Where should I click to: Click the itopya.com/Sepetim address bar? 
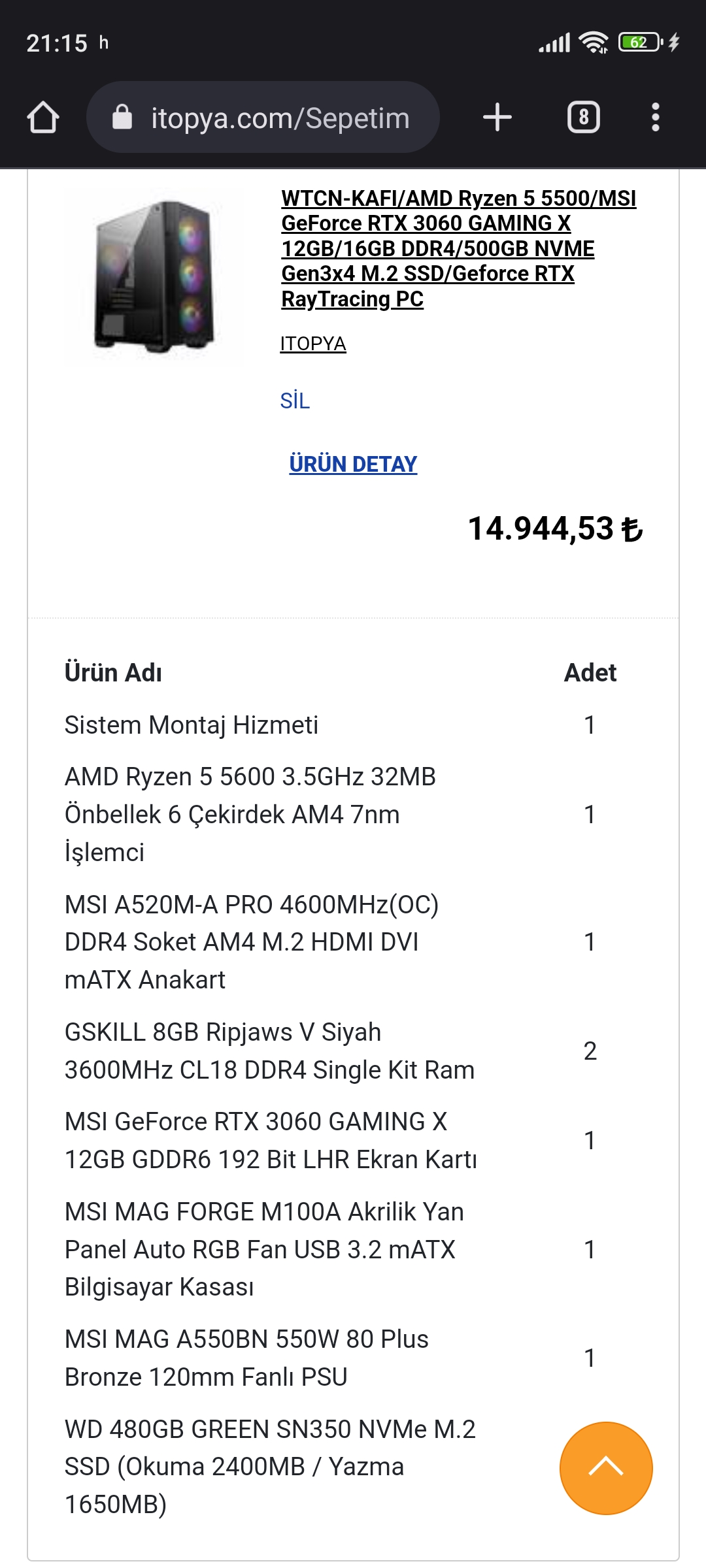280,118
